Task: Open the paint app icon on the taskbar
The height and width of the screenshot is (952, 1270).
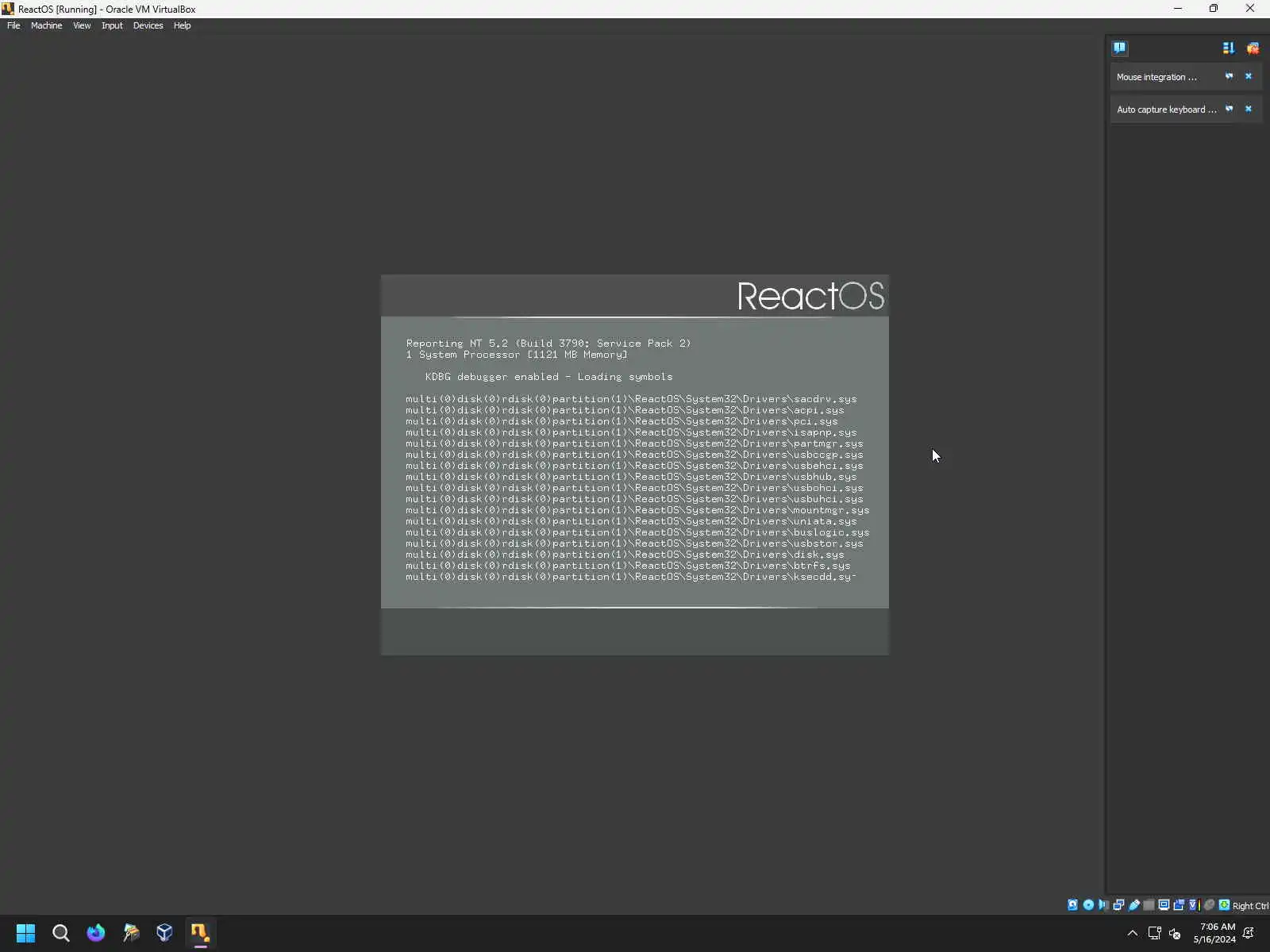Action: [x=130, y=933]
